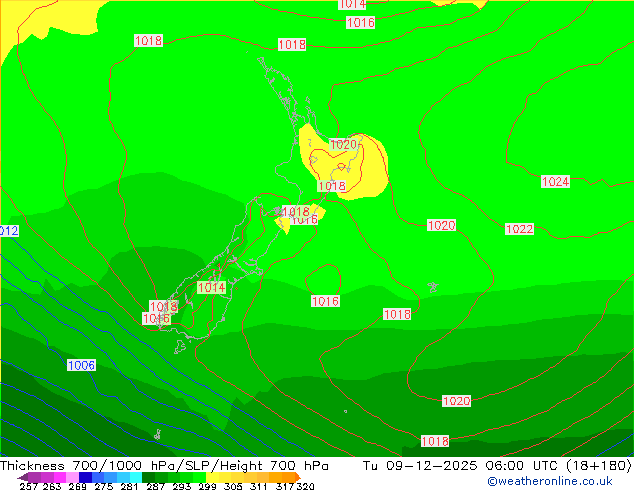Screen dimensions: 634x490
Task: Click the map title 'Thickness 700/1000 hPa/SLP/Height 700 hPa'
Action: click(164, 465)
